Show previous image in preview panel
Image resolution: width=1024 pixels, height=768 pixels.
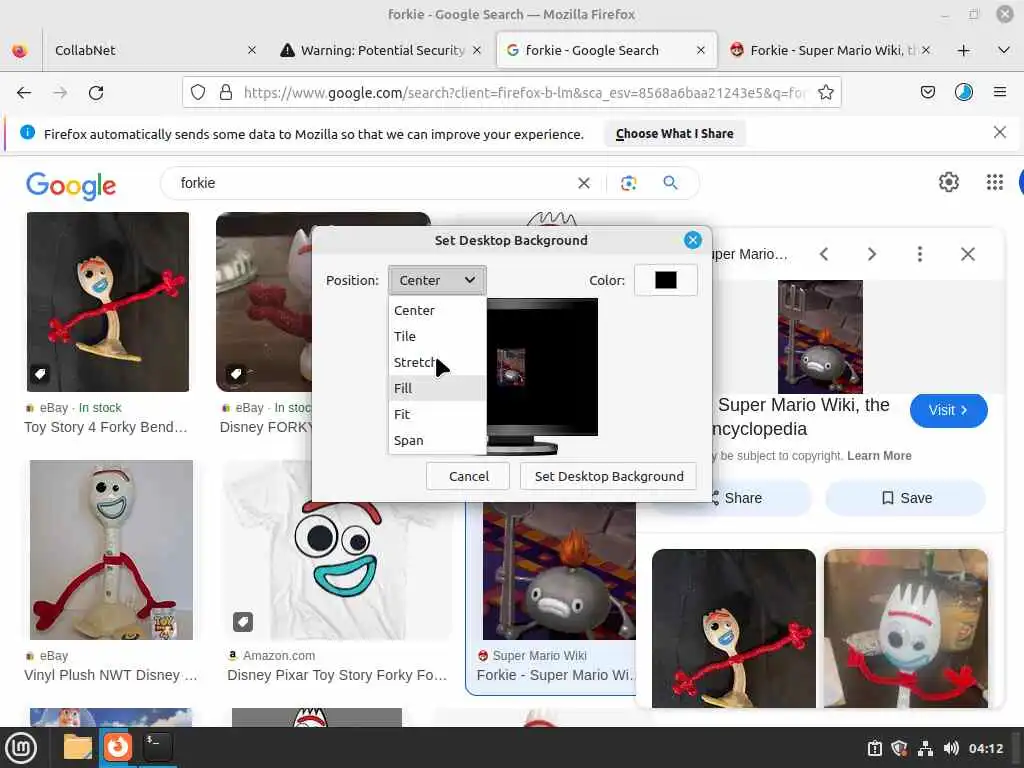(x=824, y=254)
